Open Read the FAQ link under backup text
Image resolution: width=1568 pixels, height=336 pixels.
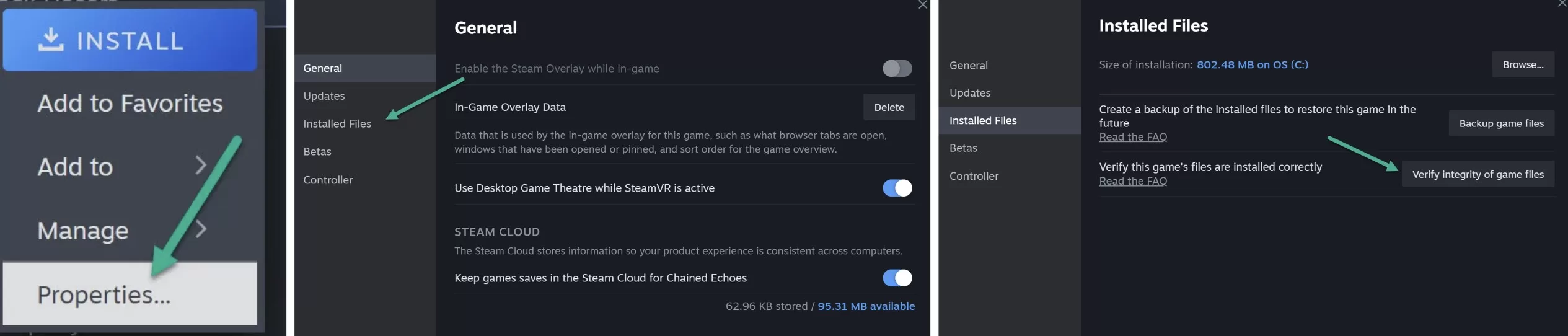coord(1133,137)
